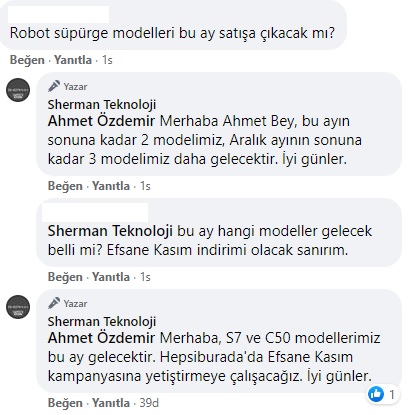
Task: Open Sherman Teknoloji mention in user's question
Action: click(x=110, y=231)
